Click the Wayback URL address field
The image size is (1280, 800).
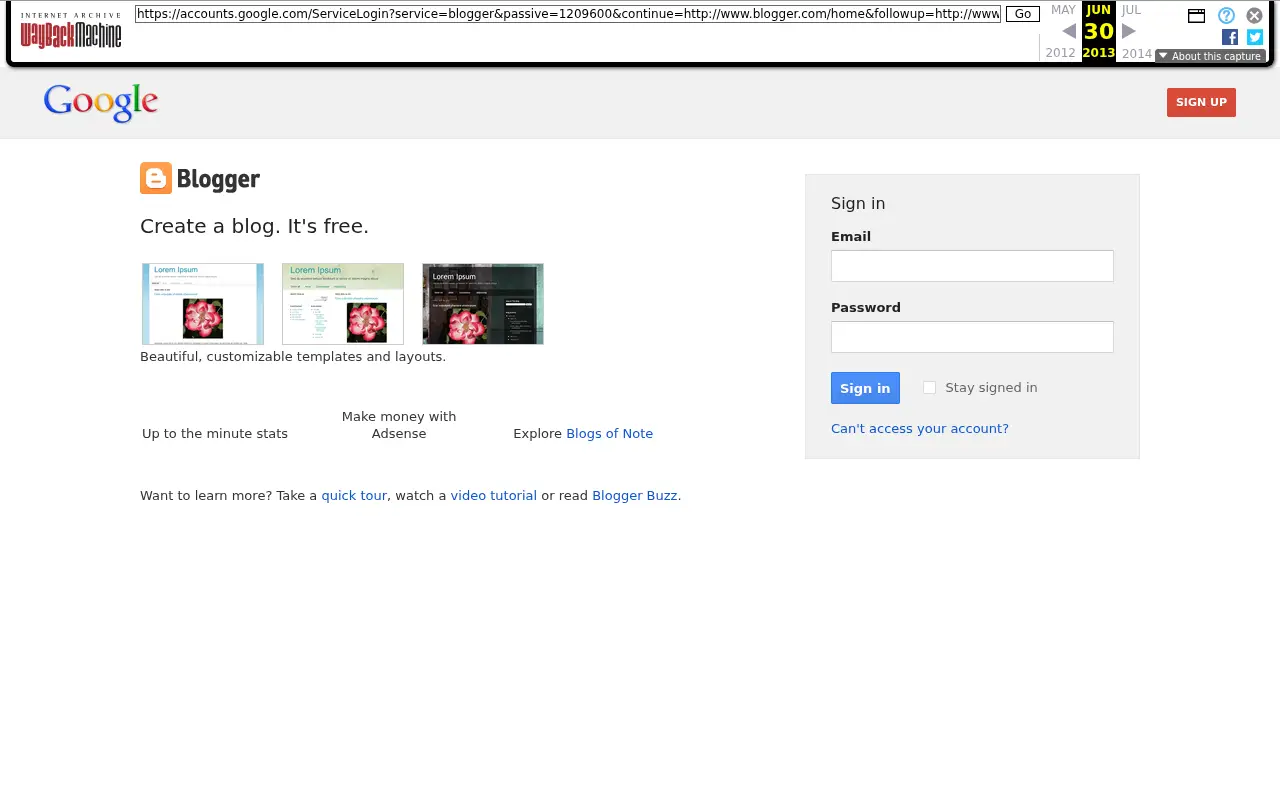[568, 14]
